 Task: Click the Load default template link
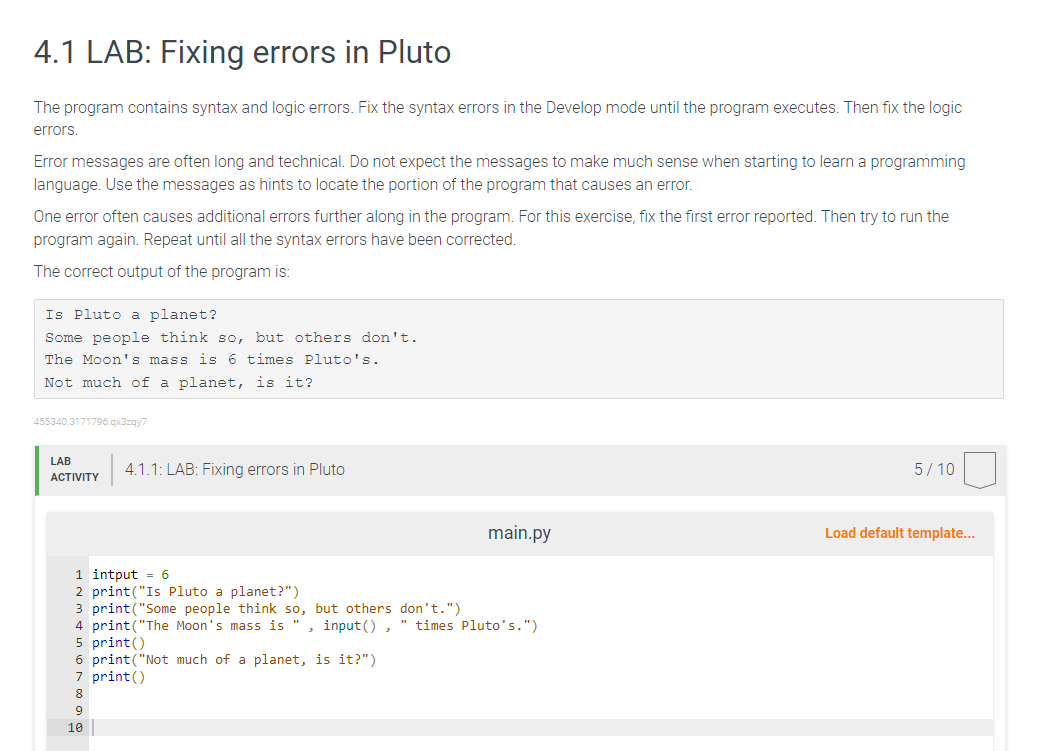[899, 533]
